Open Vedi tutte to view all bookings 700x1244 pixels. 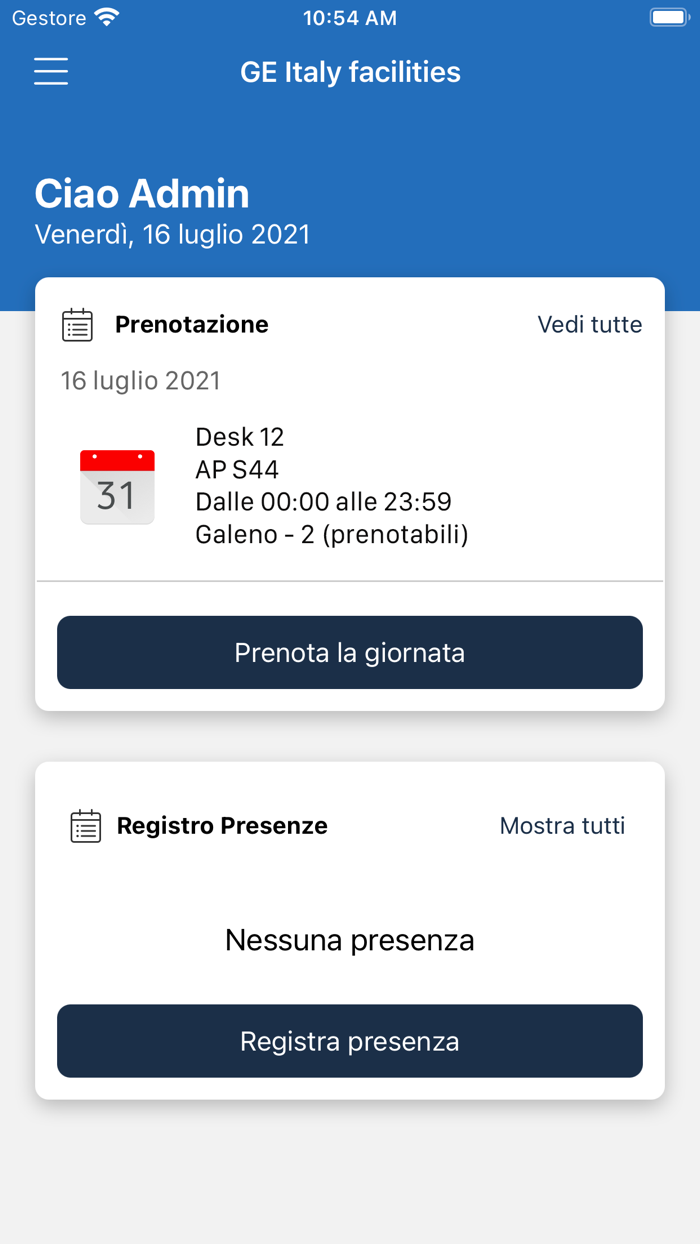(x=590, y=324)
